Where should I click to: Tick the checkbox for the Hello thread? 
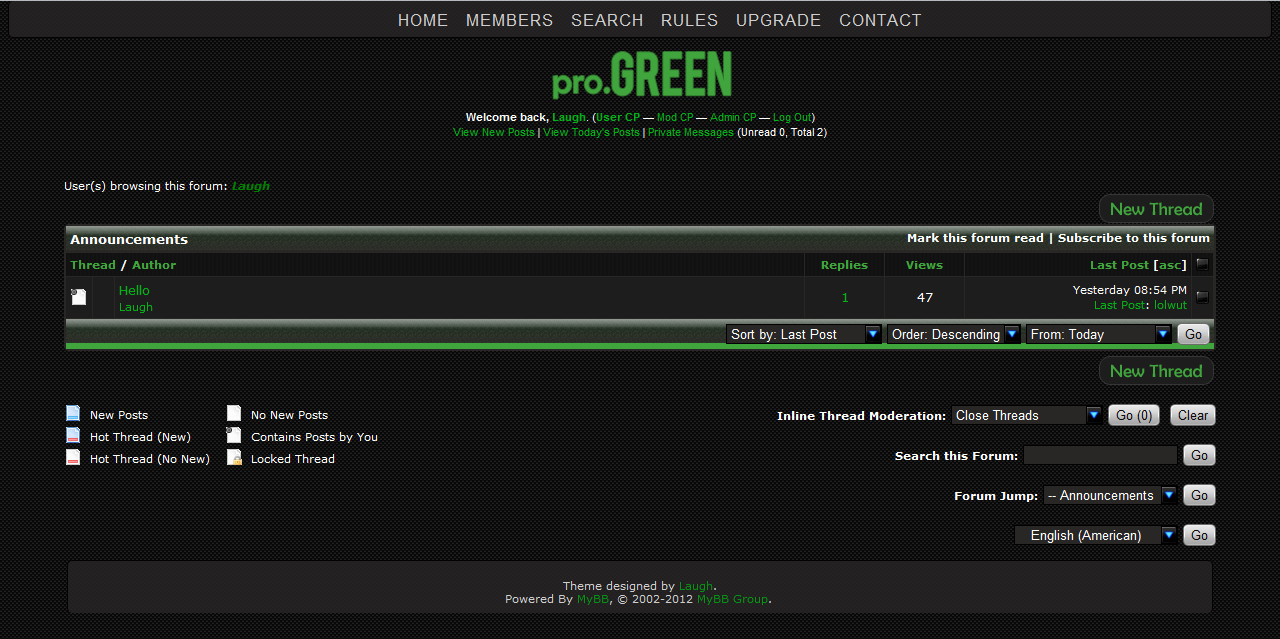tap(1203, 297)
